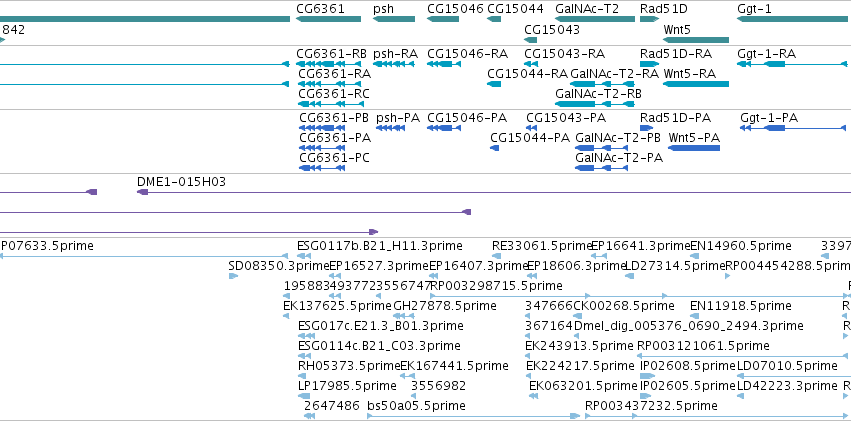851x421 pixels.
Task: Select the psh-PA protein label
Action: pos(398,118)
